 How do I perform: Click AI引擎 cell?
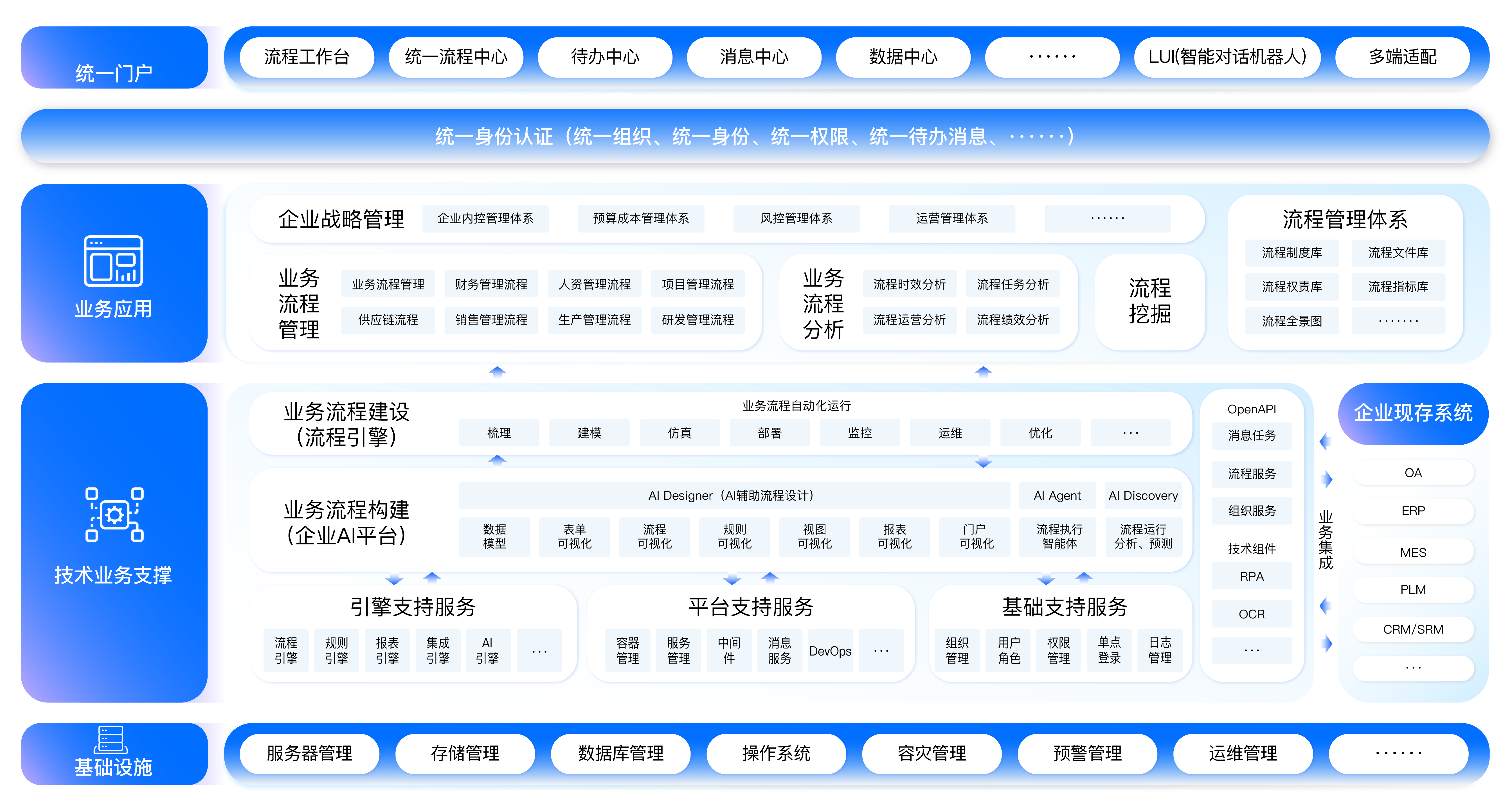tap(489, 650)
